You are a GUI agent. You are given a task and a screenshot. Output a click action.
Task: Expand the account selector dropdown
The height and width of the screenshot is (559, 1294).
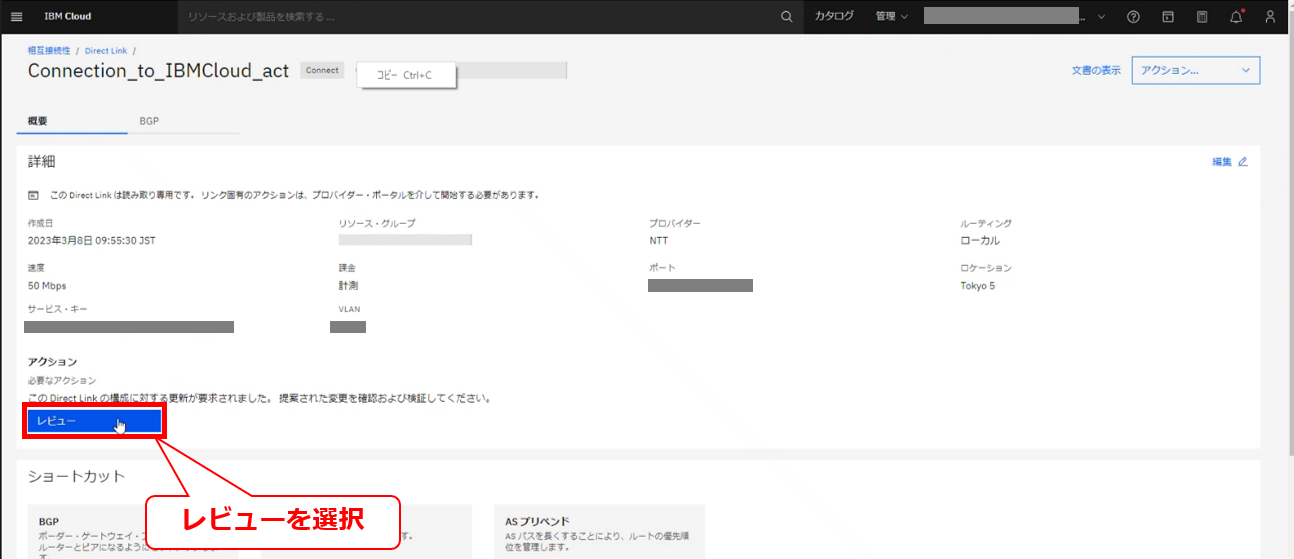pos(1101,16)
